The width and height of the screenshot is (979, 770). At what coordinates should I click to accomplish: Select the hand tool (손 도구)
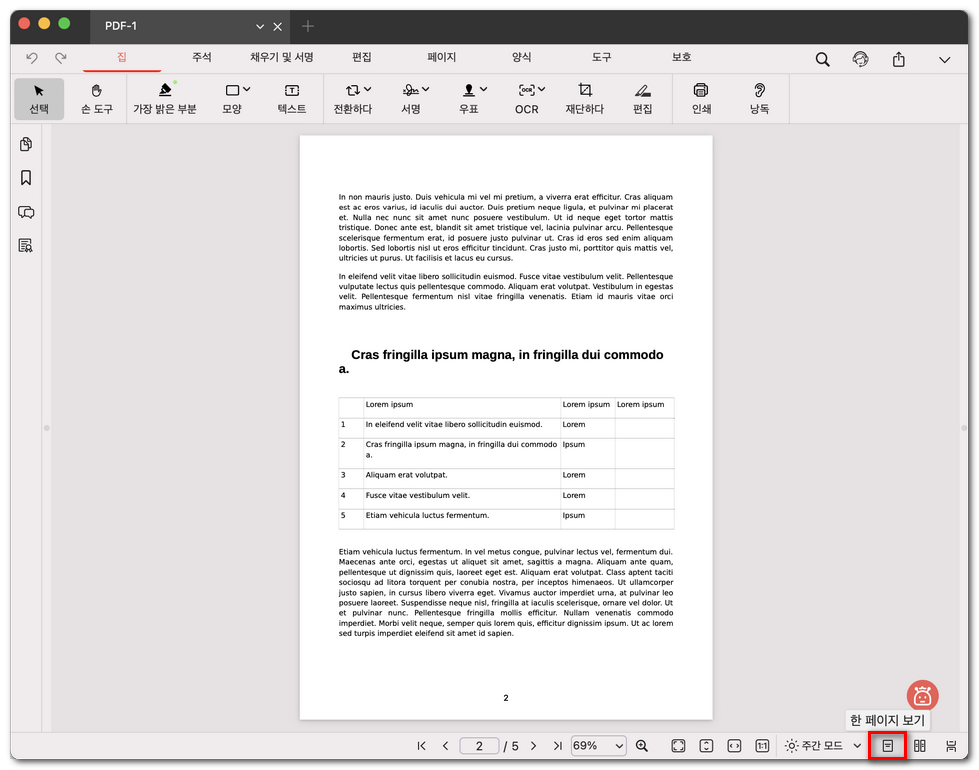click(97, 99)
